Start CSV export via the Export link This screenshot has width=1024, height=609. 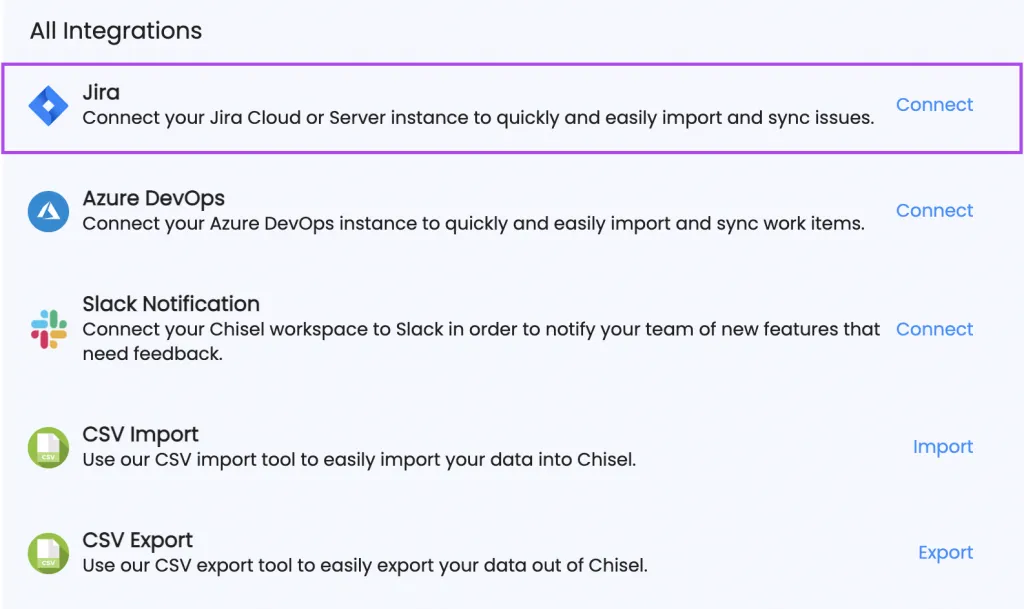[945, 553]
